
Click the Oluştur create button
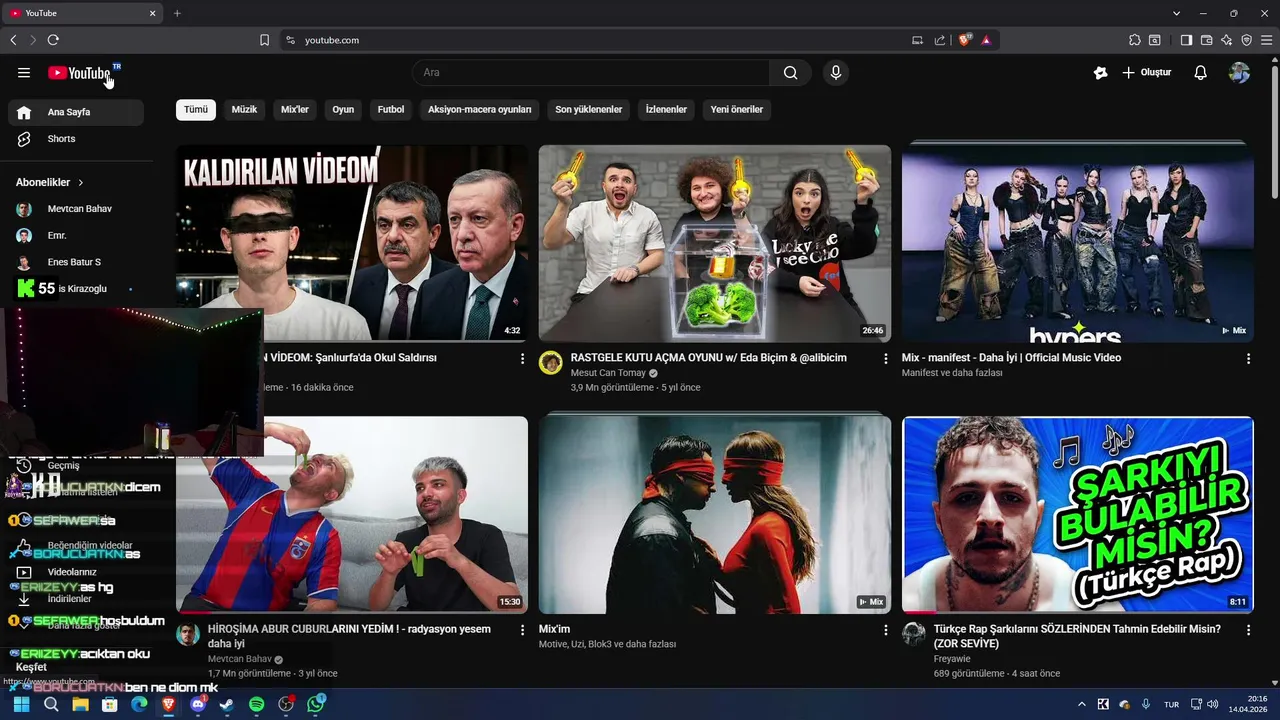point(1146,72)
